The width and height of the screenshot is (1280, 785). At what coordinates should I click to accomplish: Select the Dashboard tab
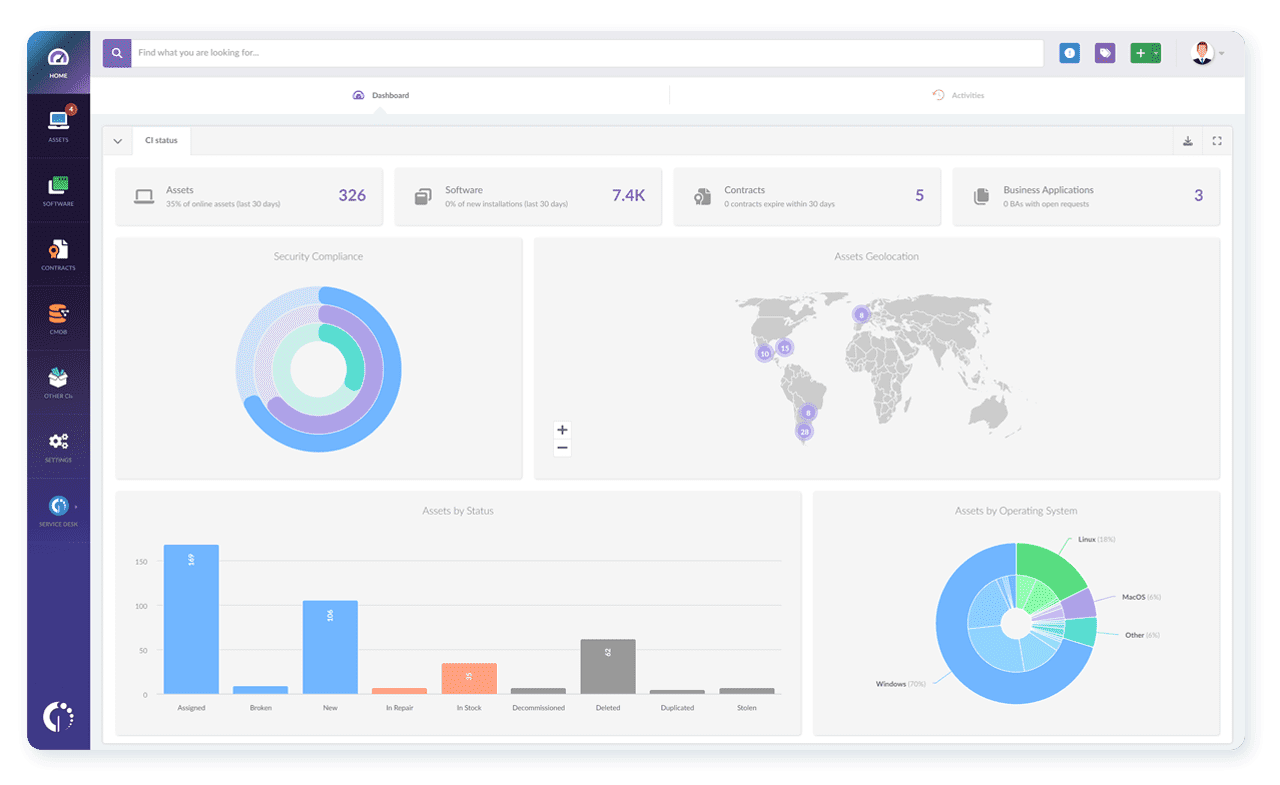383,95
